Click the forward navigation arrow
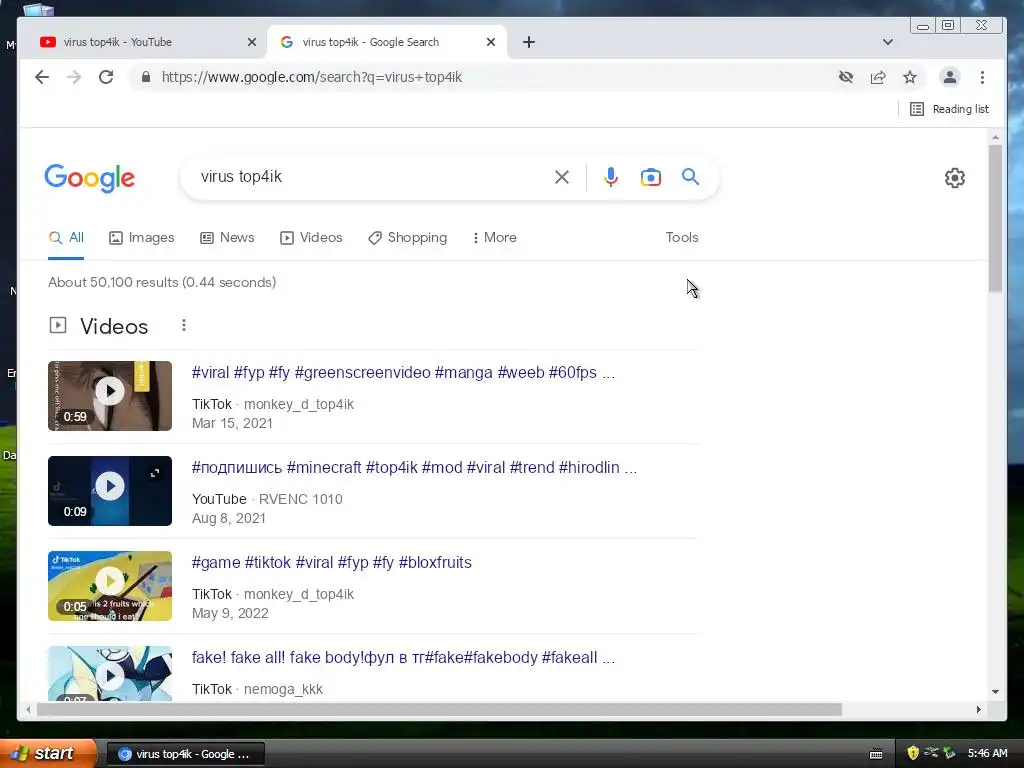1024x768 pixels. (74, 77)
